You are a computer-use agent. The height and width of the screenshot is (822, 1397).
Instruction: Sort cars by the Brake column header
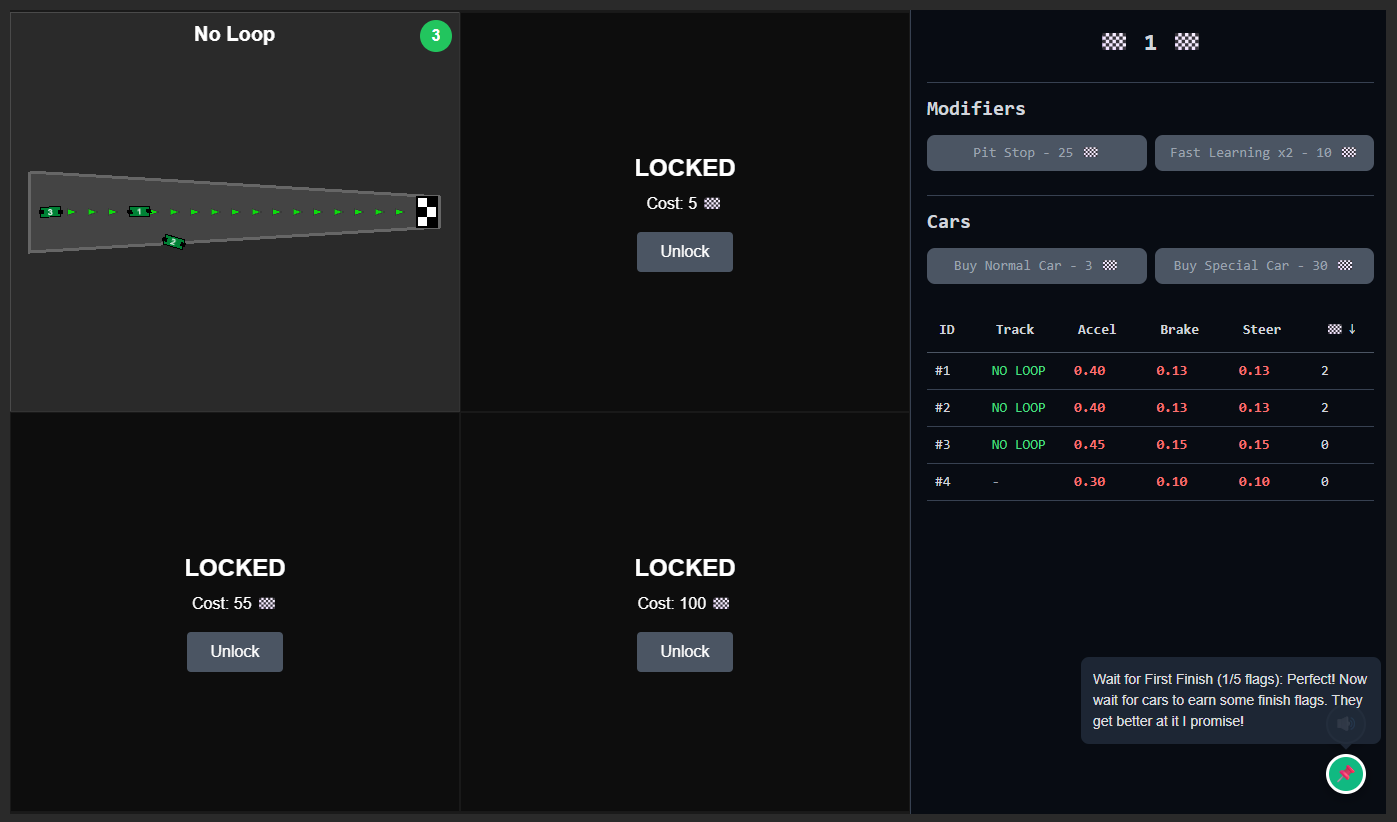[1179, 329]
